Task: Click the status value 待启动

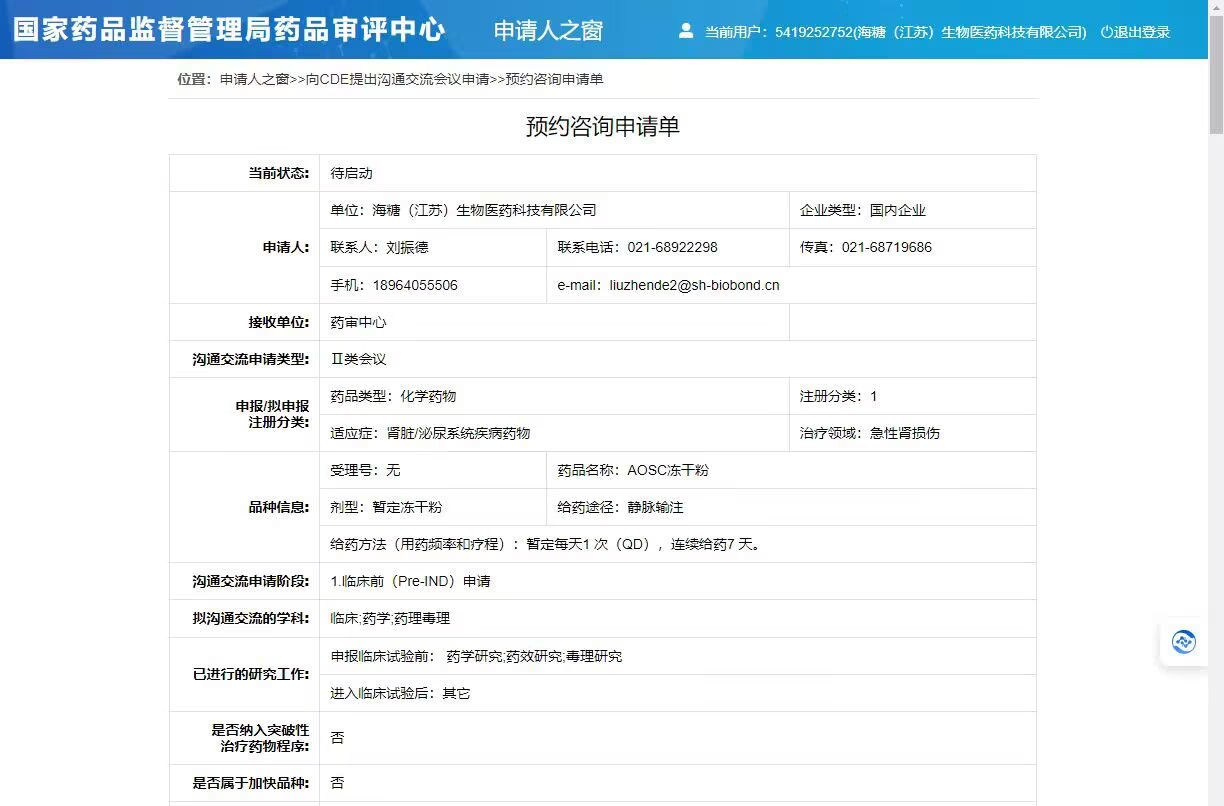Action: [351, 173]
